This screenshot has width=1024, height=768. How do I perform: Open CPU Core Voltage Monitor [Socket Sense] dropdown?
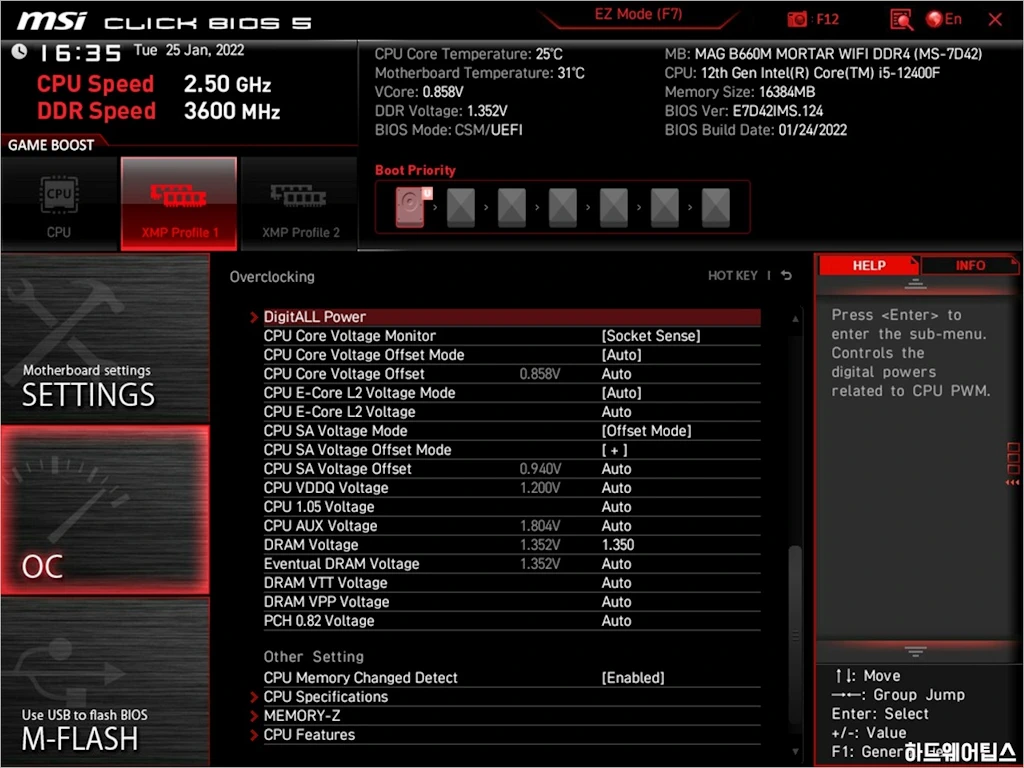650,336
